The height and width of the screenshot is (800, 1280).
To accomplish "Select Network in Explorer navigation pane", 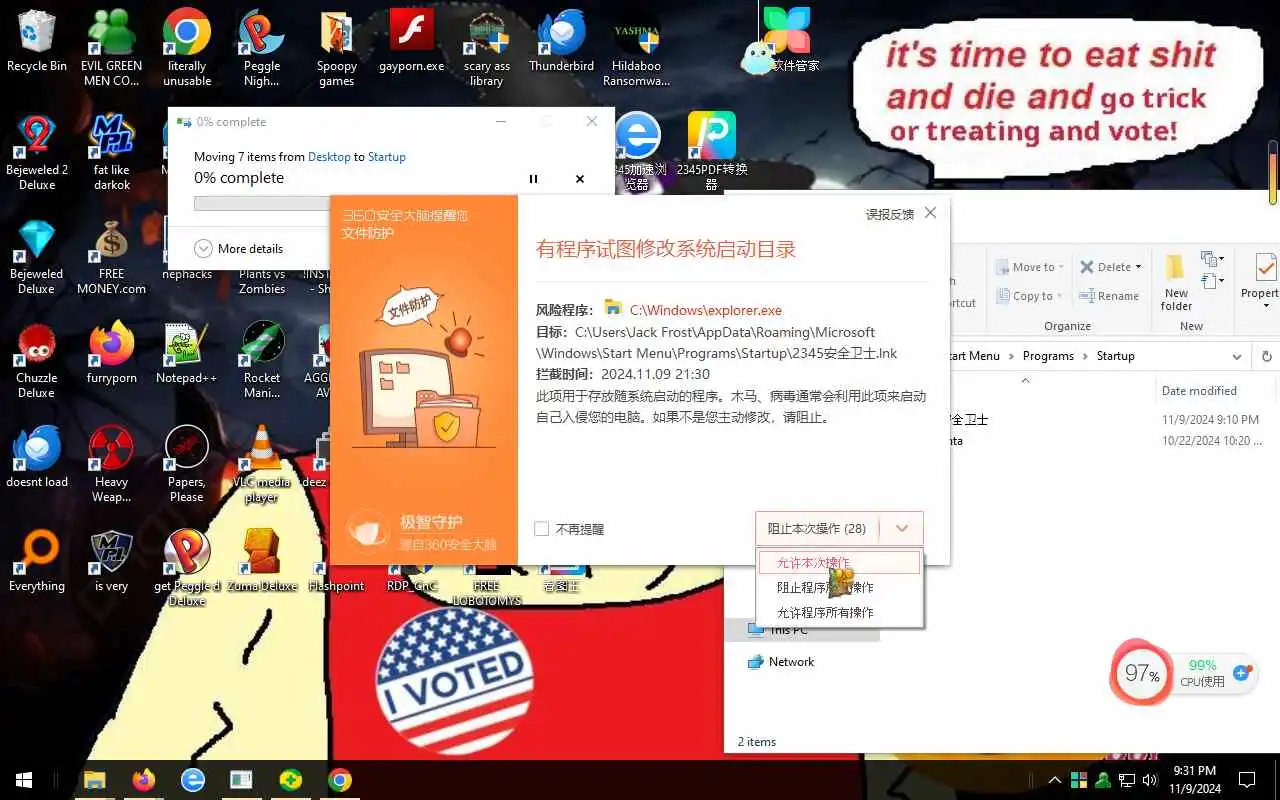I will click(x=781, y=662).
